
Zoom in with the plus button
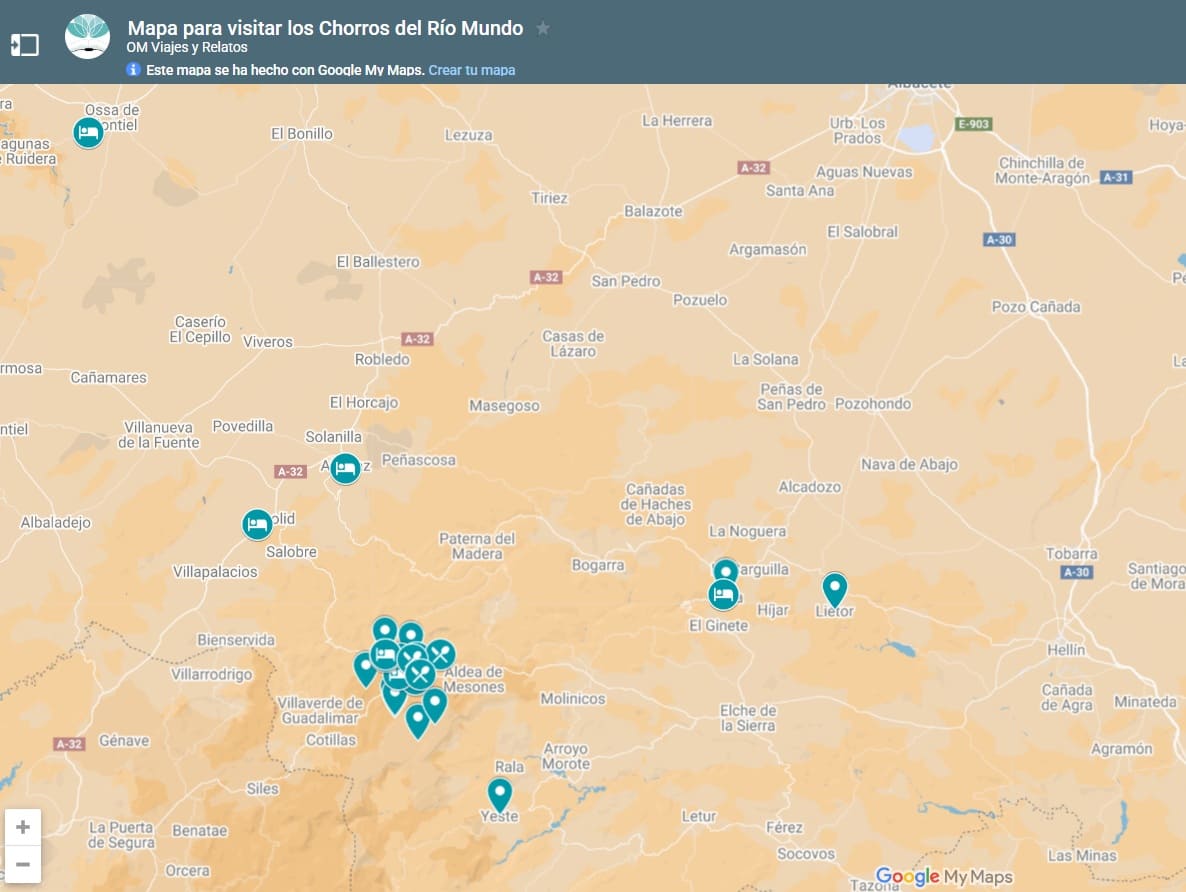pos(23,827)
